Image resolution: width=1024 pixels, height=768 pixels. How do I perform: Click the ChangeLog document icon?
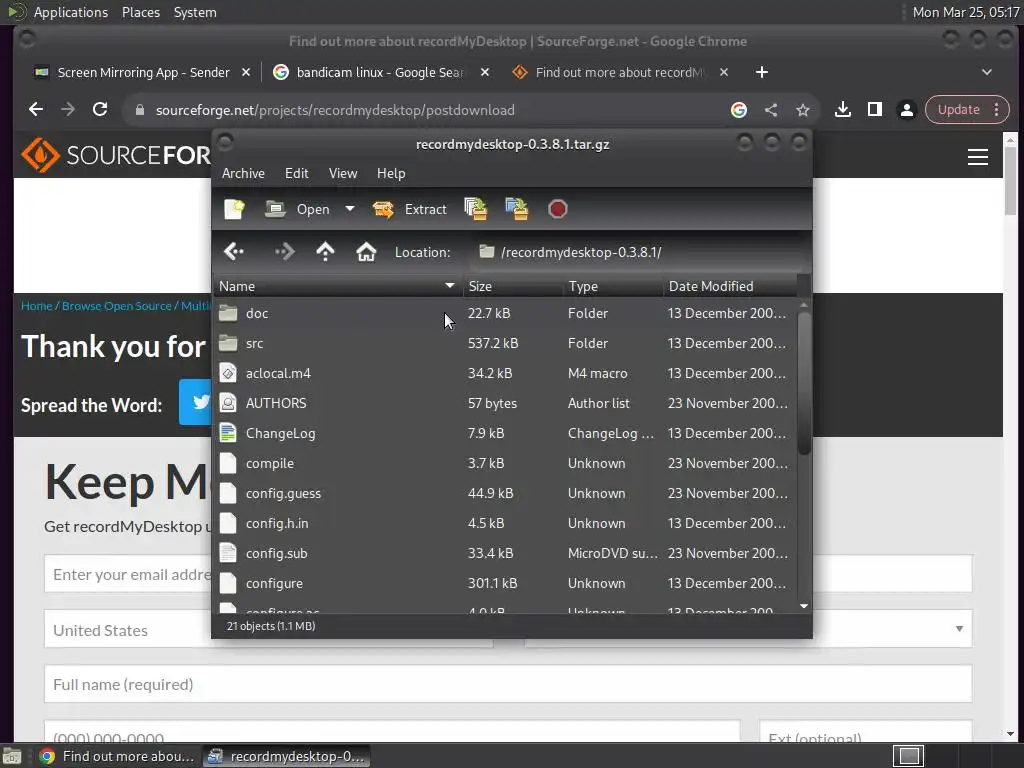coord(228,433)
